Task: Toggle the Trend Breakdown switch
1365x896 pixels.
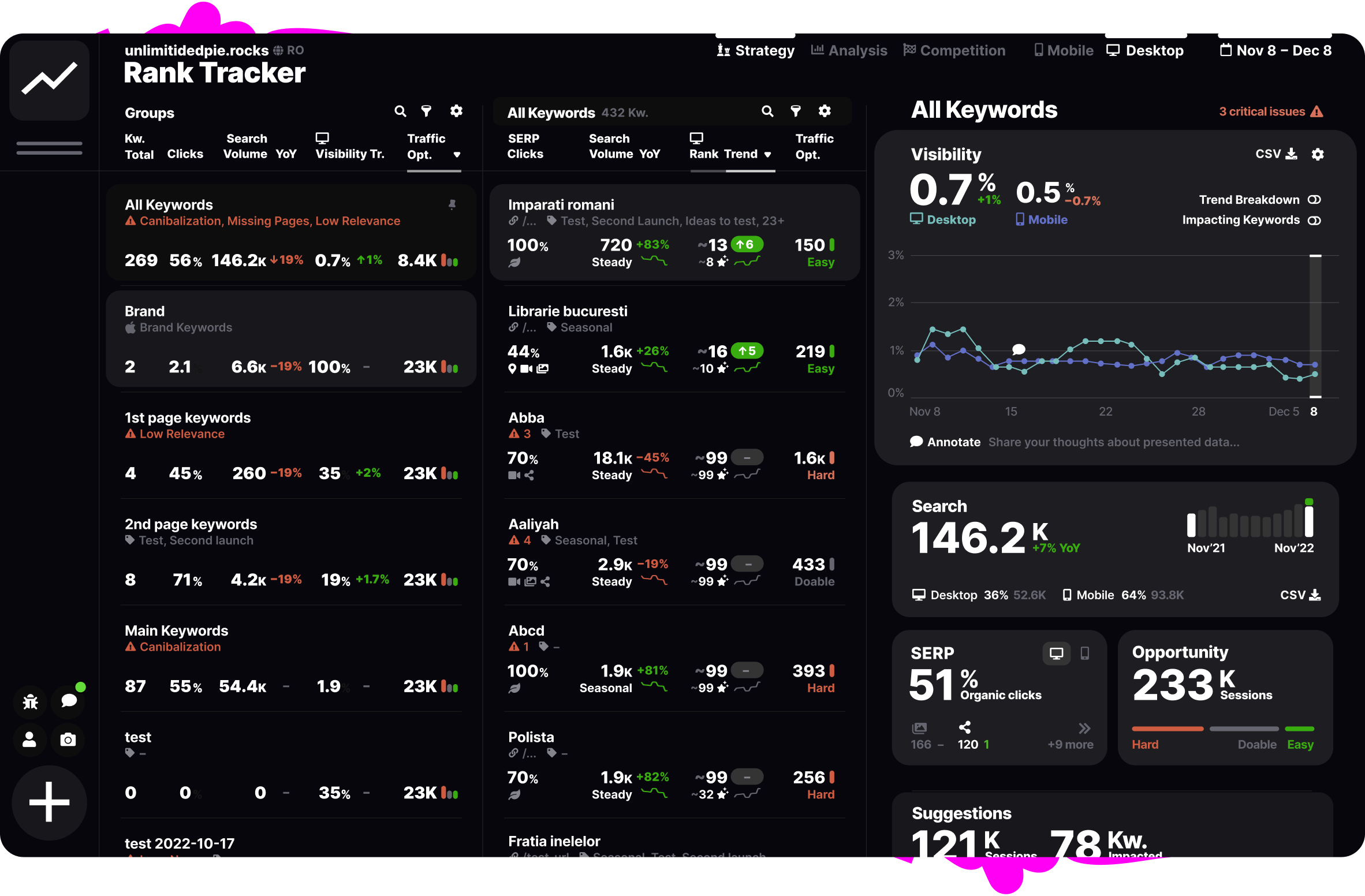Action: pos(1315,199)
